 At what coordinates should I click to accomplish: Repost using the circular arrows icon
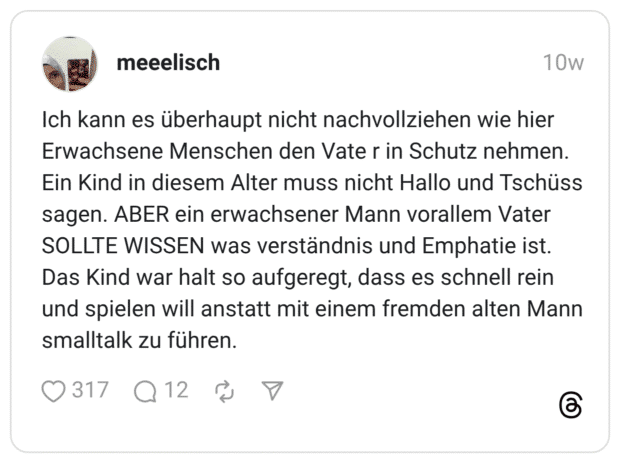pos(224,391)
